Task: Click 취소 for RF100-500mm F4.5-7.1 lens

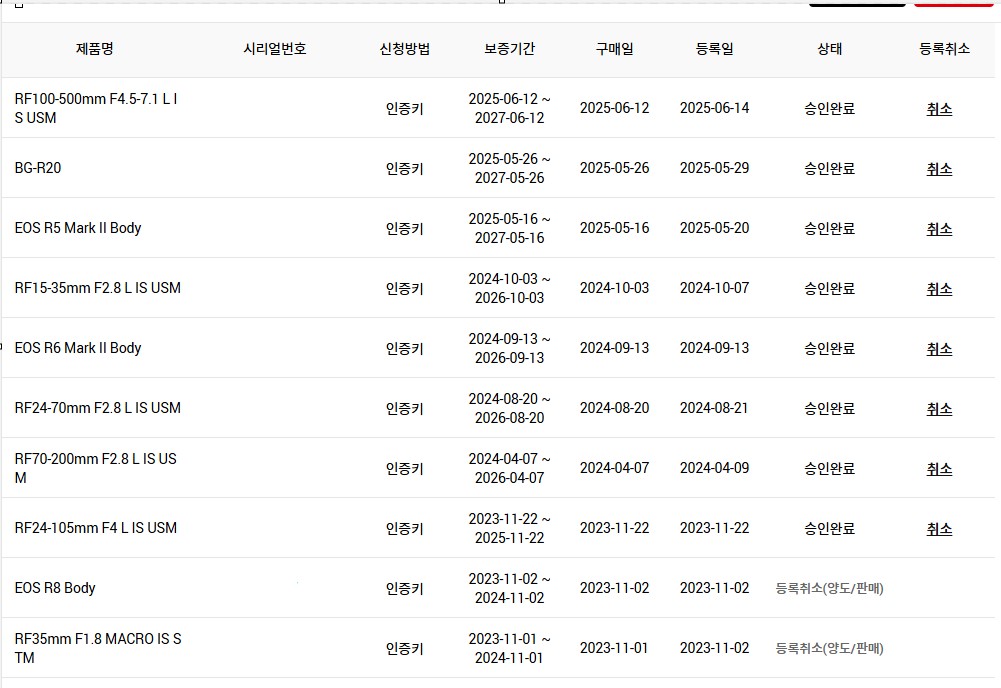Action: click(x=938, y=109)
